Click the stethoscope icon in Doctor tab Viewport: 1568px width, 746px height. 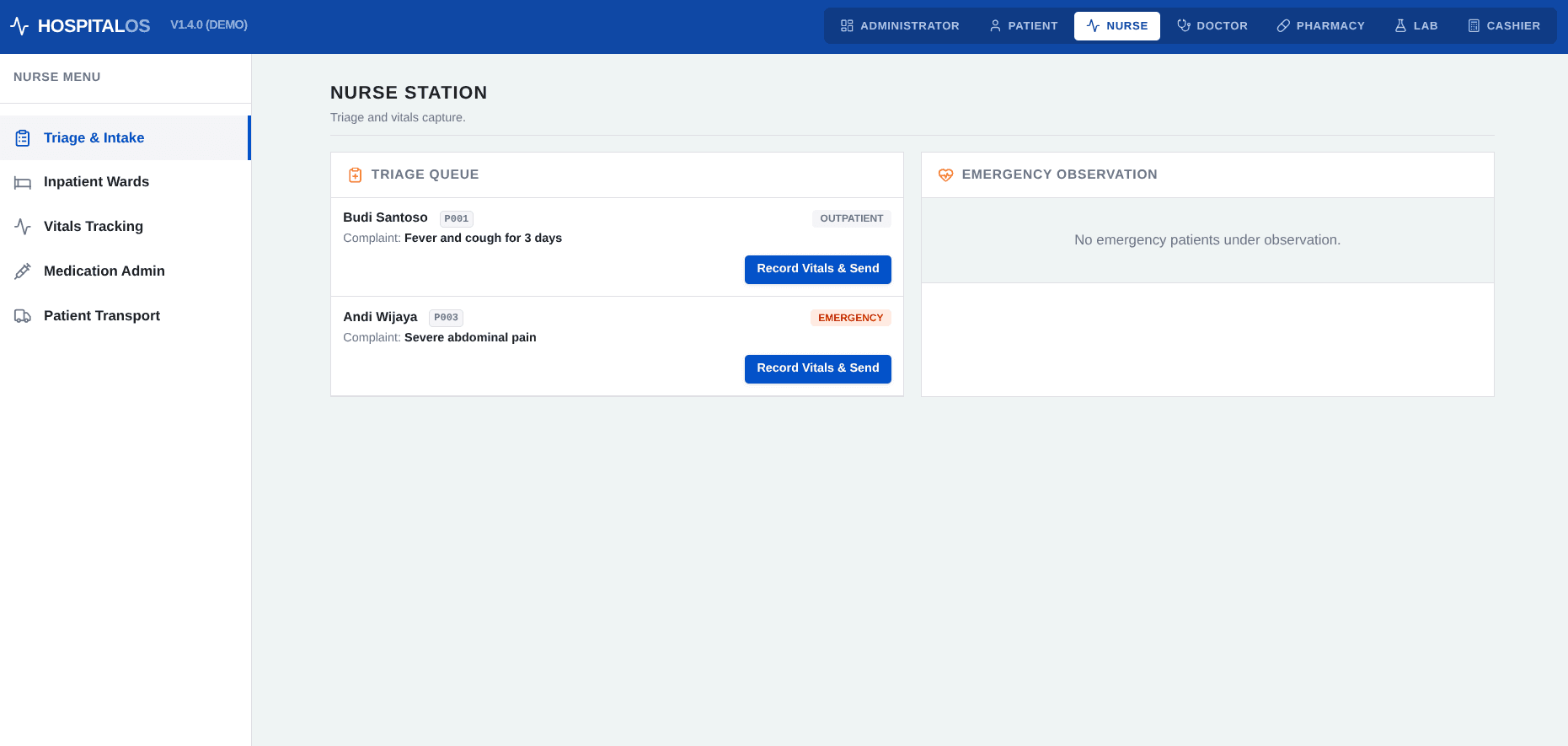click(x=1184, y=26)
